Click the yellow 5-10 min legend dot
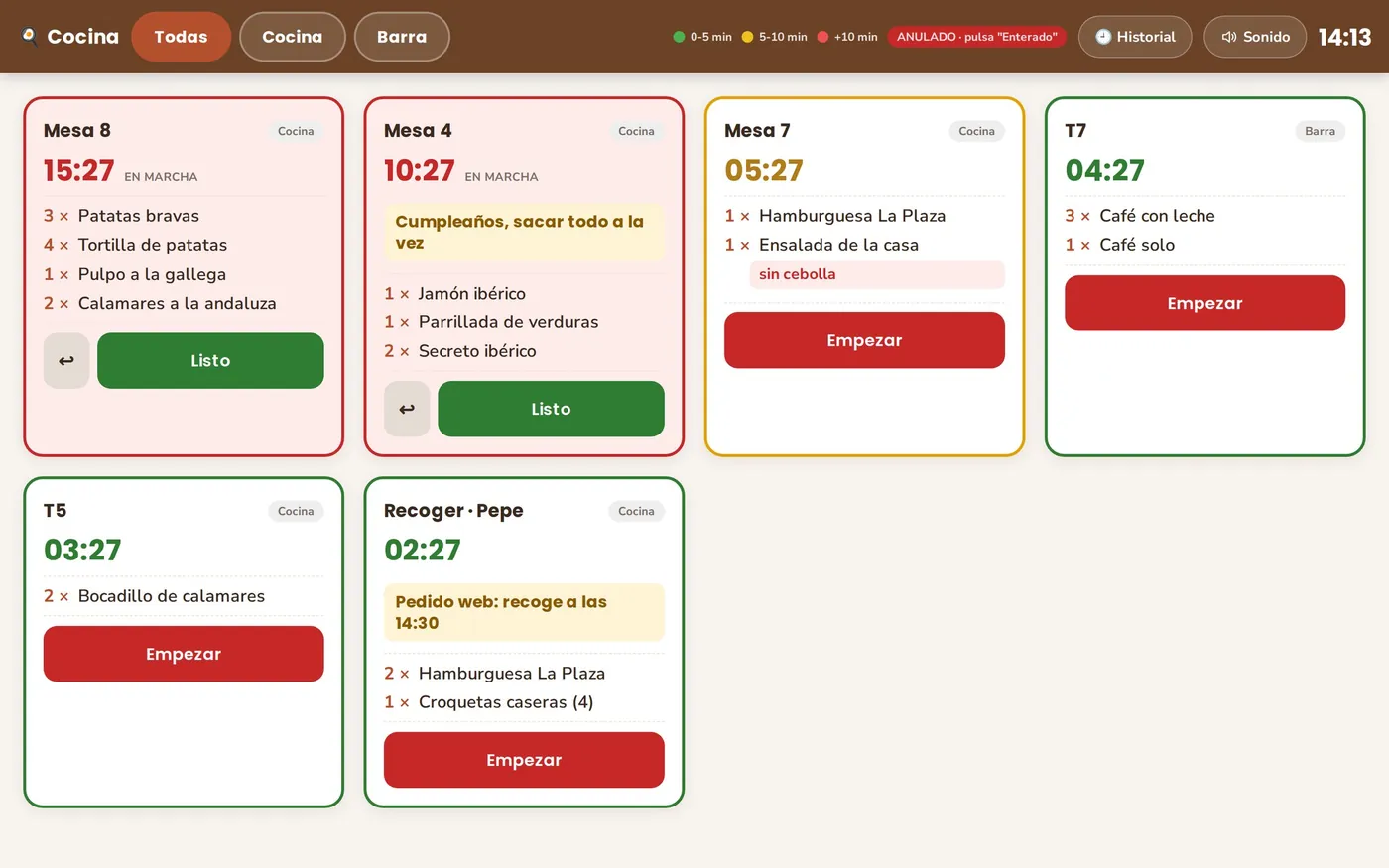This screenshot has width=1389, height=868. 748,37
